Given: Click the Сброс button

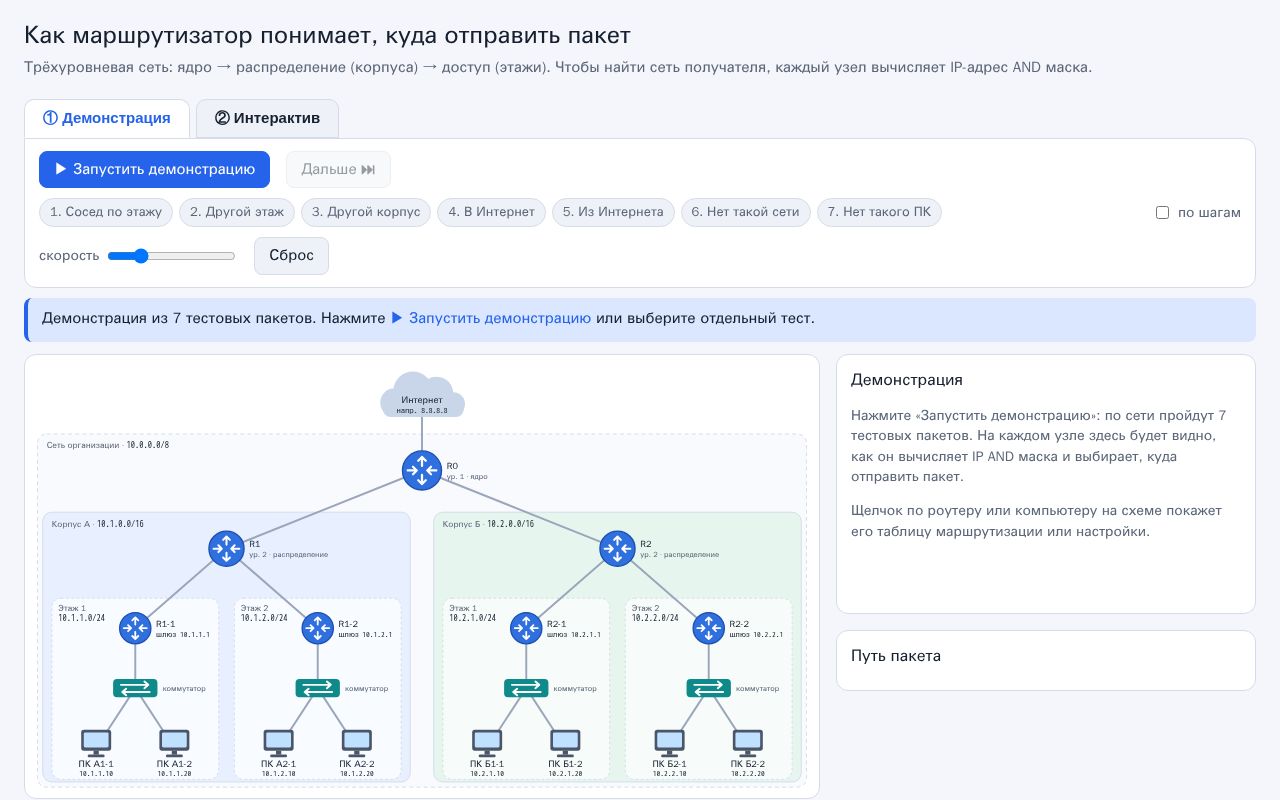Looking at the screenshot, I should point(291,255).
